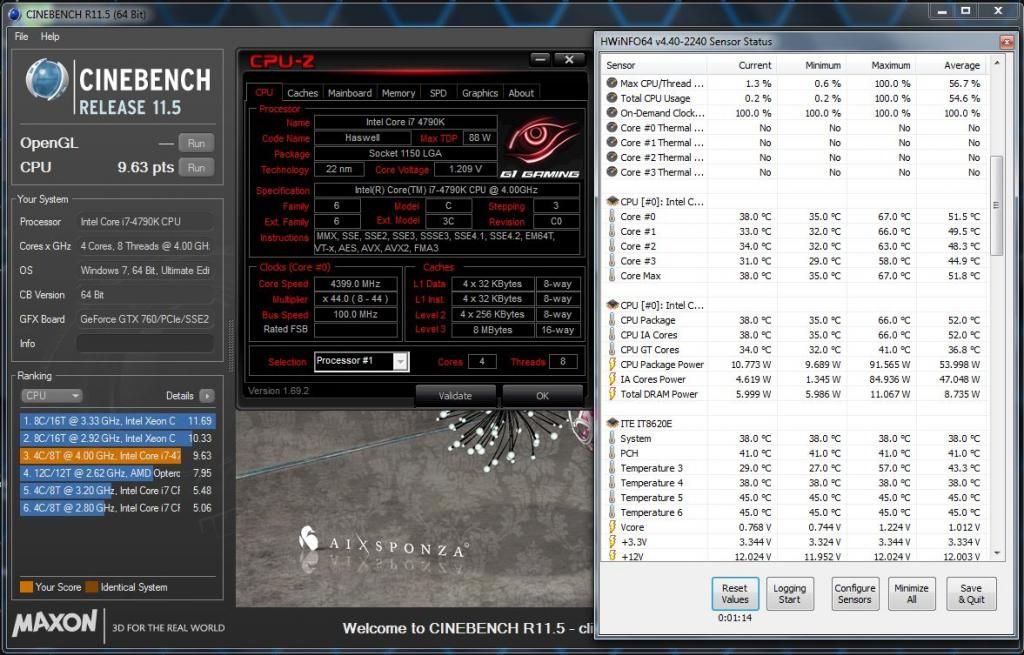
Task: Click the gauge icon beside Total CPU Usage
Action: [611, 98]
